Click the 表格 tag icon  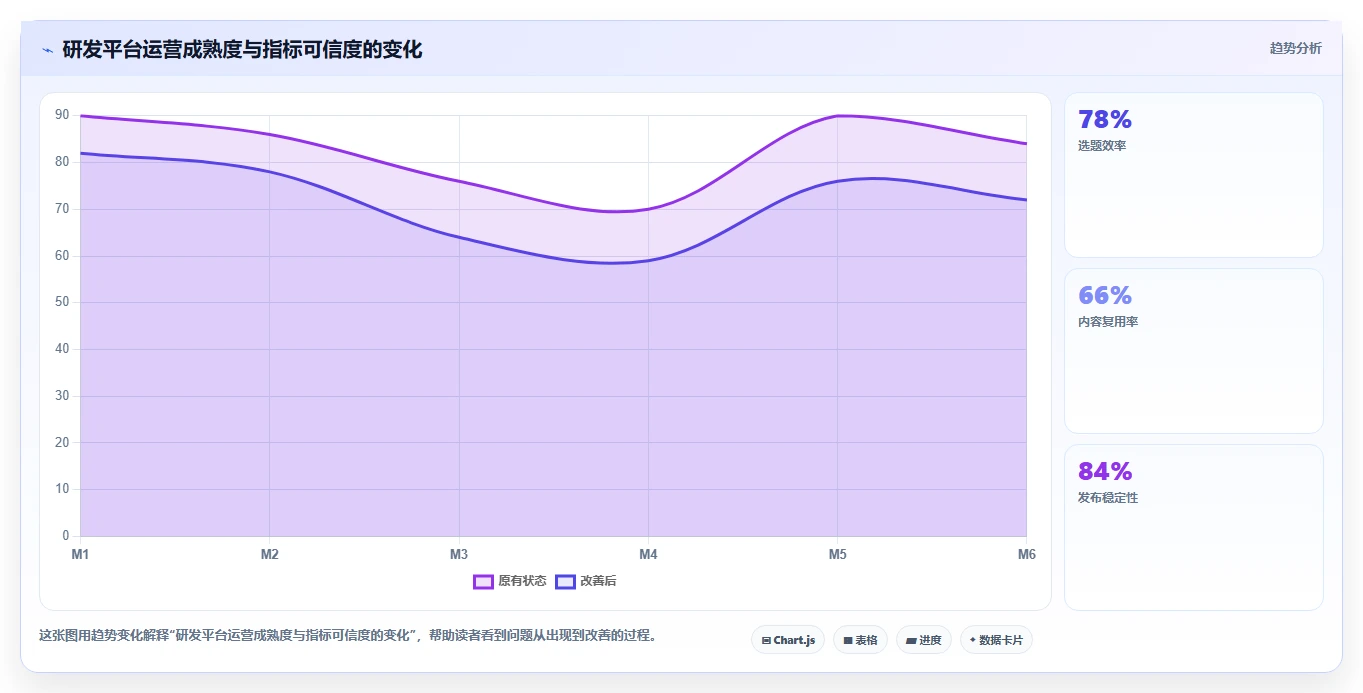point(848,640)
